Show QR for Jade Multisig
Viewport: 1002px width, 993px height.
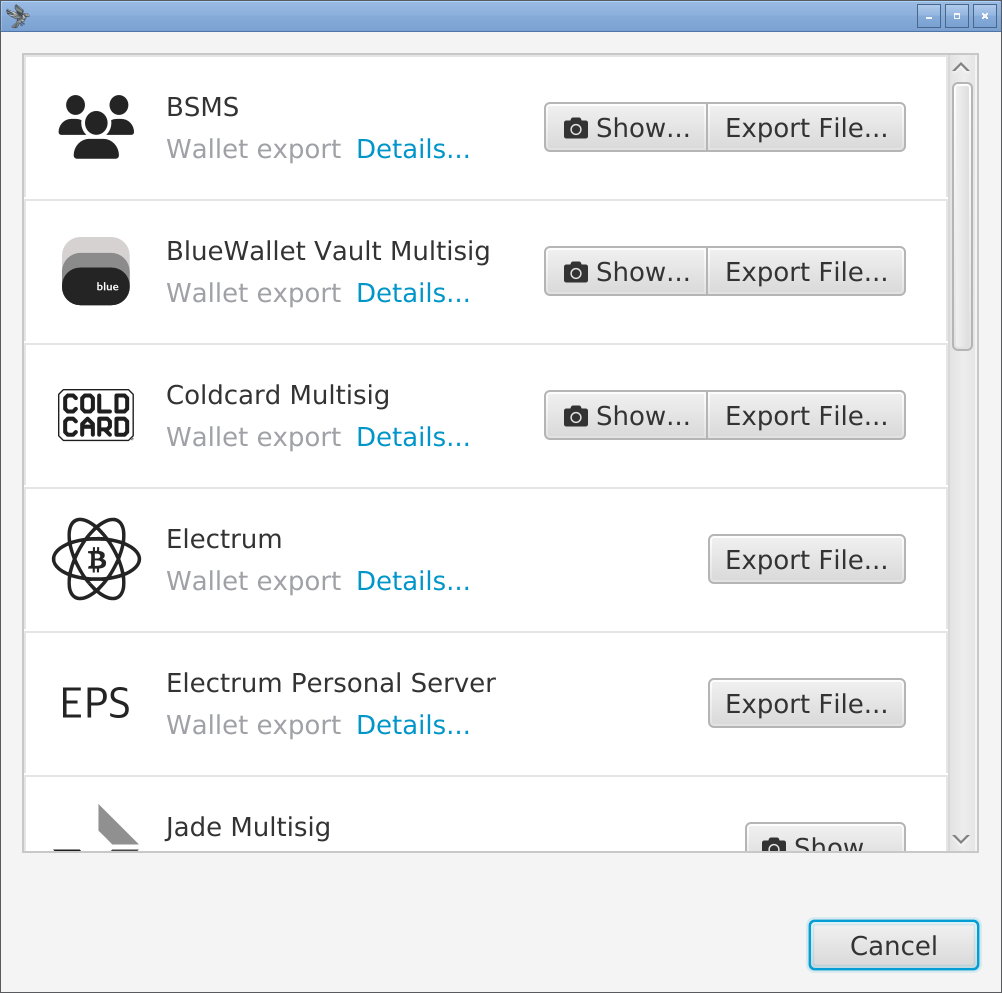tap(825, 837)
